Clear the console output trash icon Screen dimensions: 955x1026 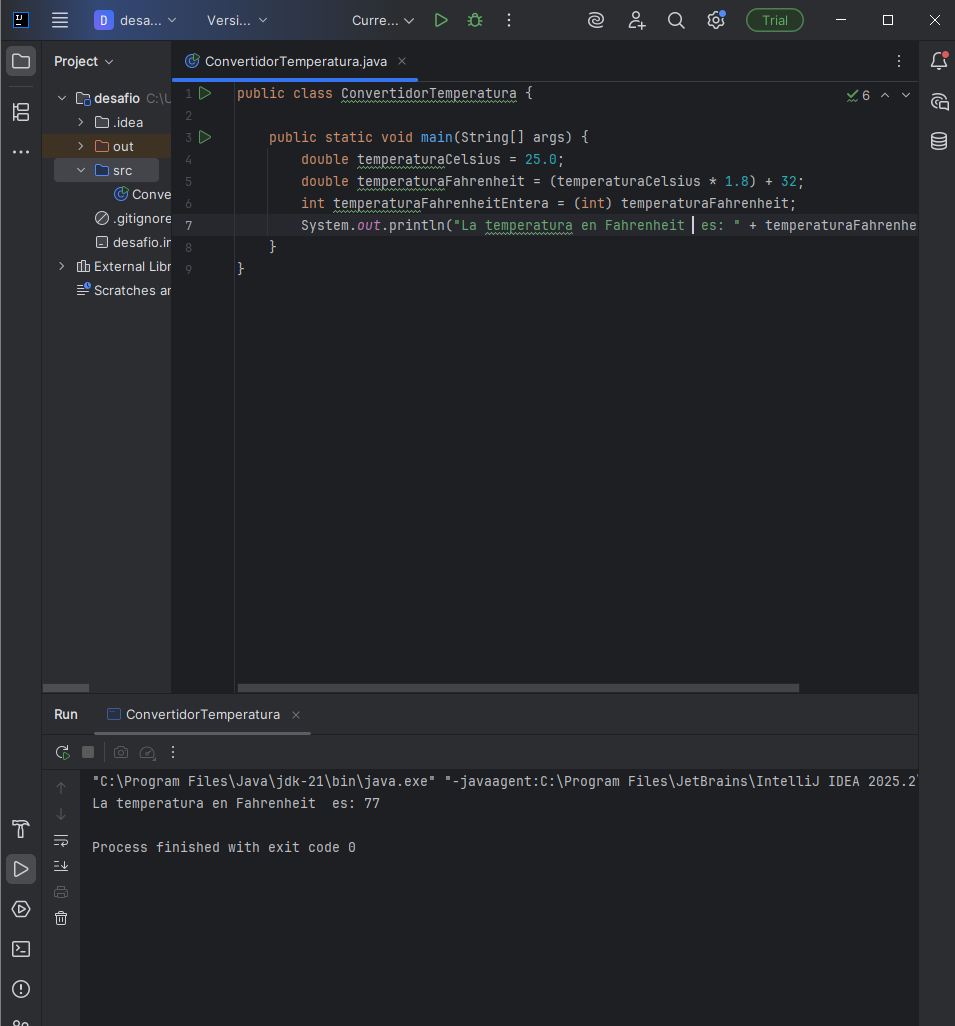pyautogui.click(x=61, y=918)
